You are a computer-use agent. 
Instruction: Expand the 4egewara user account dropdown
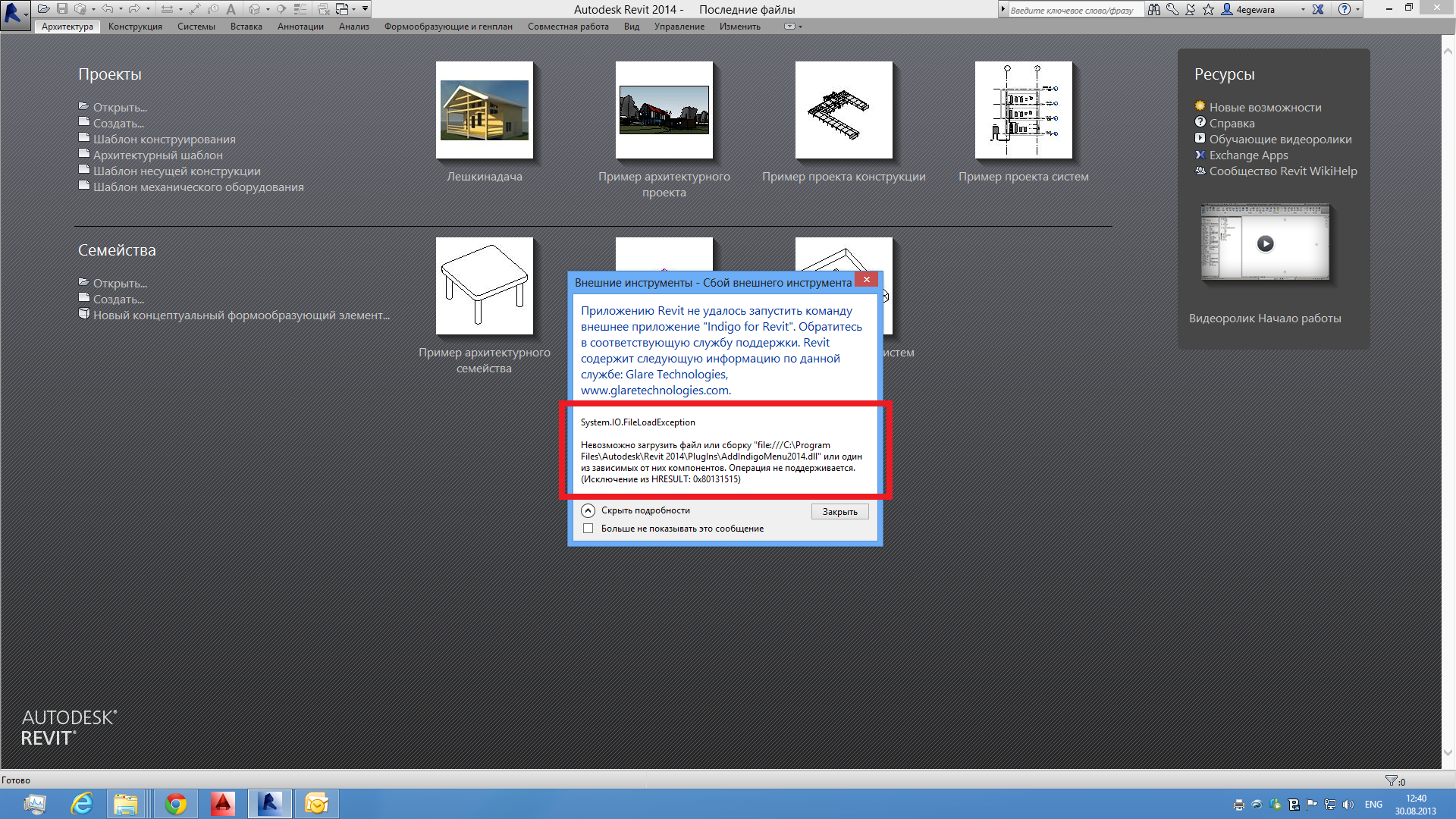[x=1303, y=10]
